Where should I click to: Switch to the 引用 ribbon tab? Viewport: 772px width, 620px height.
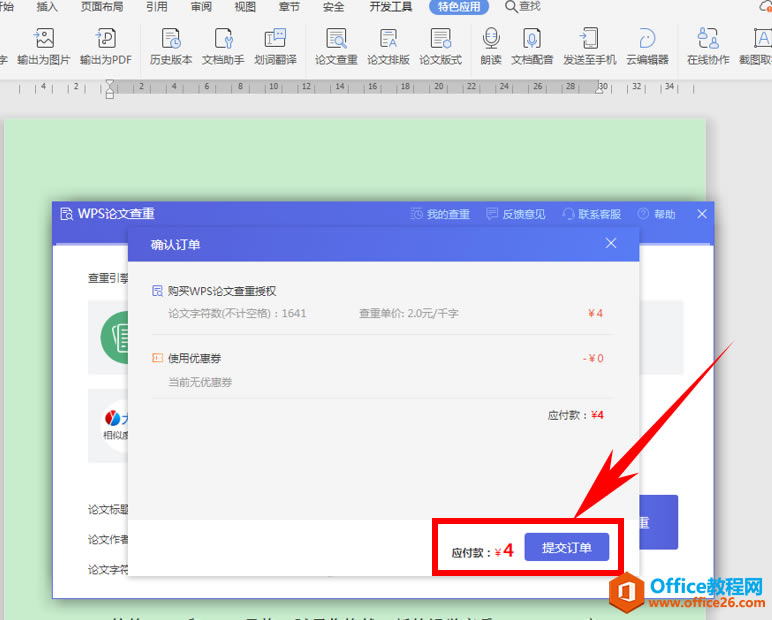tap(157, 7)
